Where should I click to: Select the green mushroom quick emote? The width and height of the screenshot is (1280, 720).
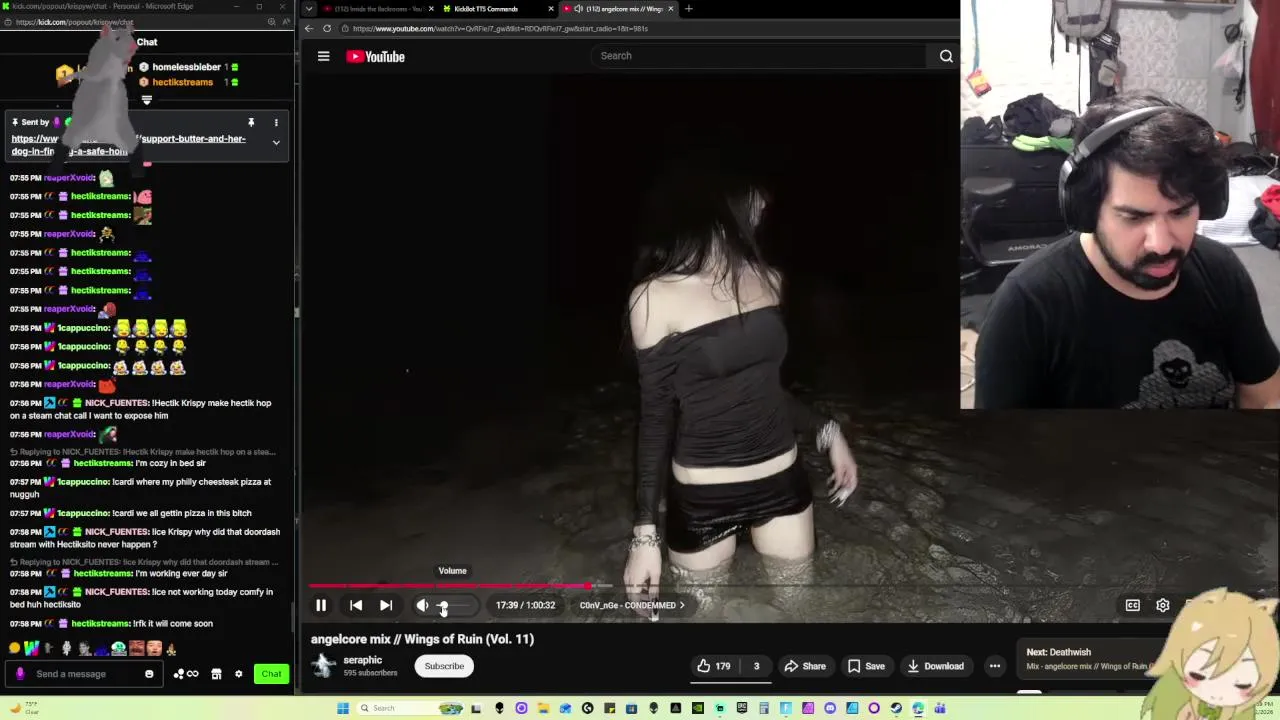pyautogui.click(x=119, y=648)
